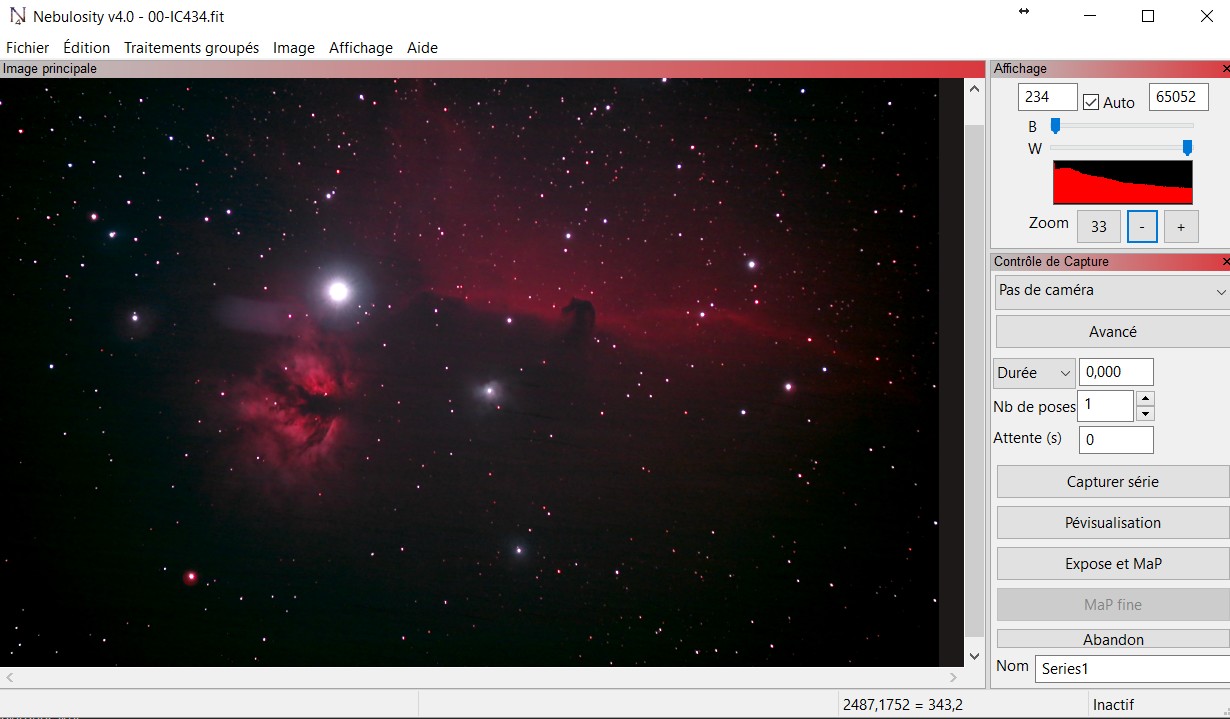Image resolution: width=1230 pixels, height=719 pixels.
Task: Open the Édition menu
Action: [x=86, y=48]
